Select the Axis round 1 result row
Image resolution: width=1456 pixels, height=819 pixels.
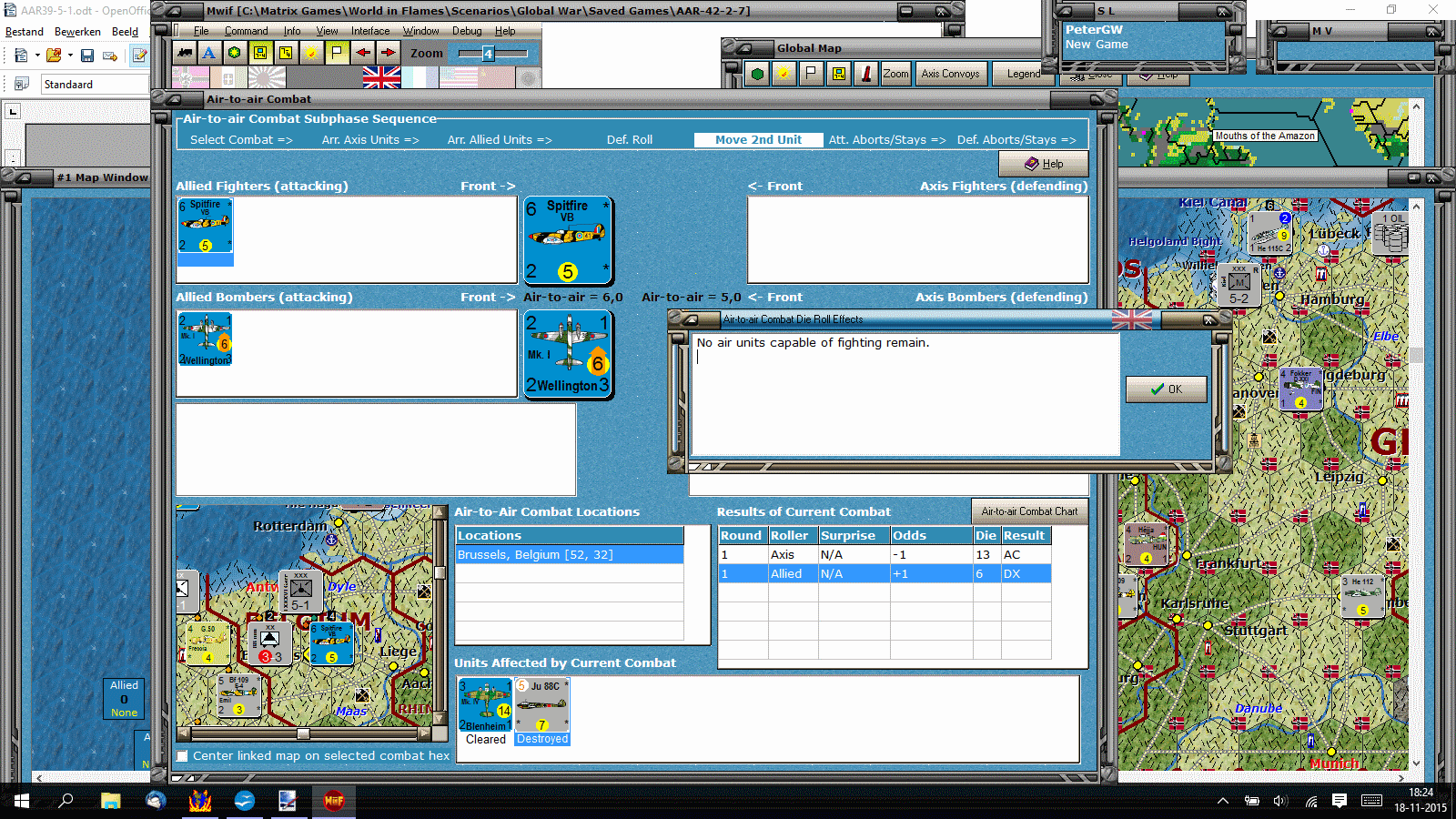pos(885,554)
